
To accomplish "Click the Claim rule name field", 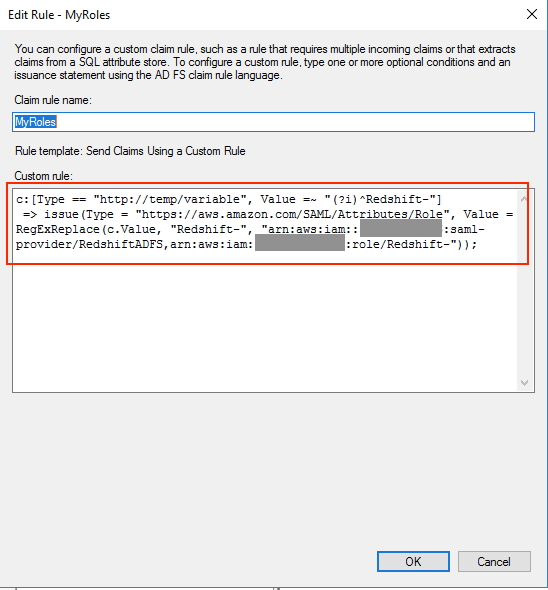I will (x=273, y=122).
